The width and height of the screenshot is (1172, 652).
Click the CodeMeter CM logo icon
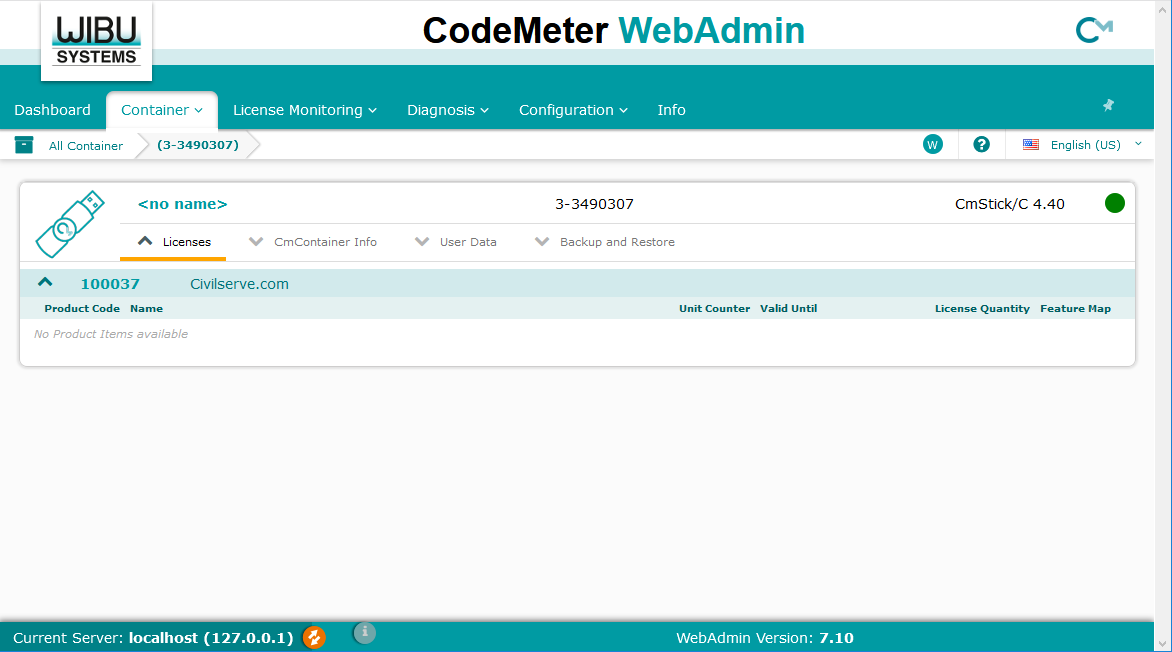pos(1093,30)
